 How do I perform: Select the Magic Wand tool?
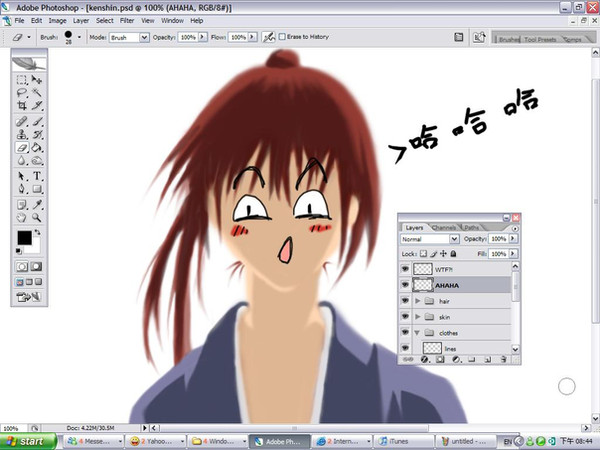tap(37, 92)
